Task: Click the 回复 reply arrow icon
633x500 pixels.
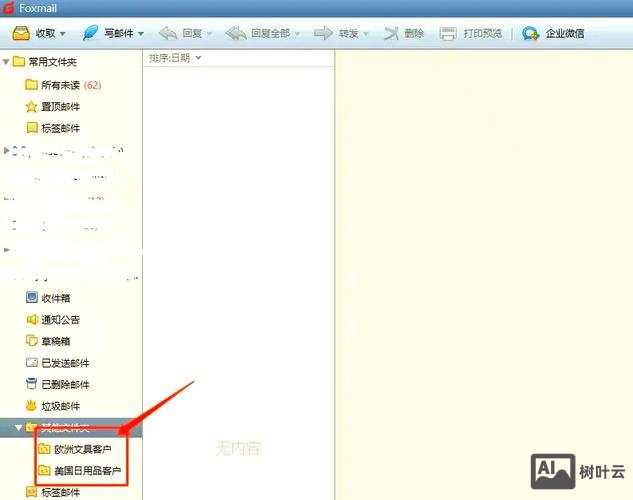Action: click(x=168, y=33)
